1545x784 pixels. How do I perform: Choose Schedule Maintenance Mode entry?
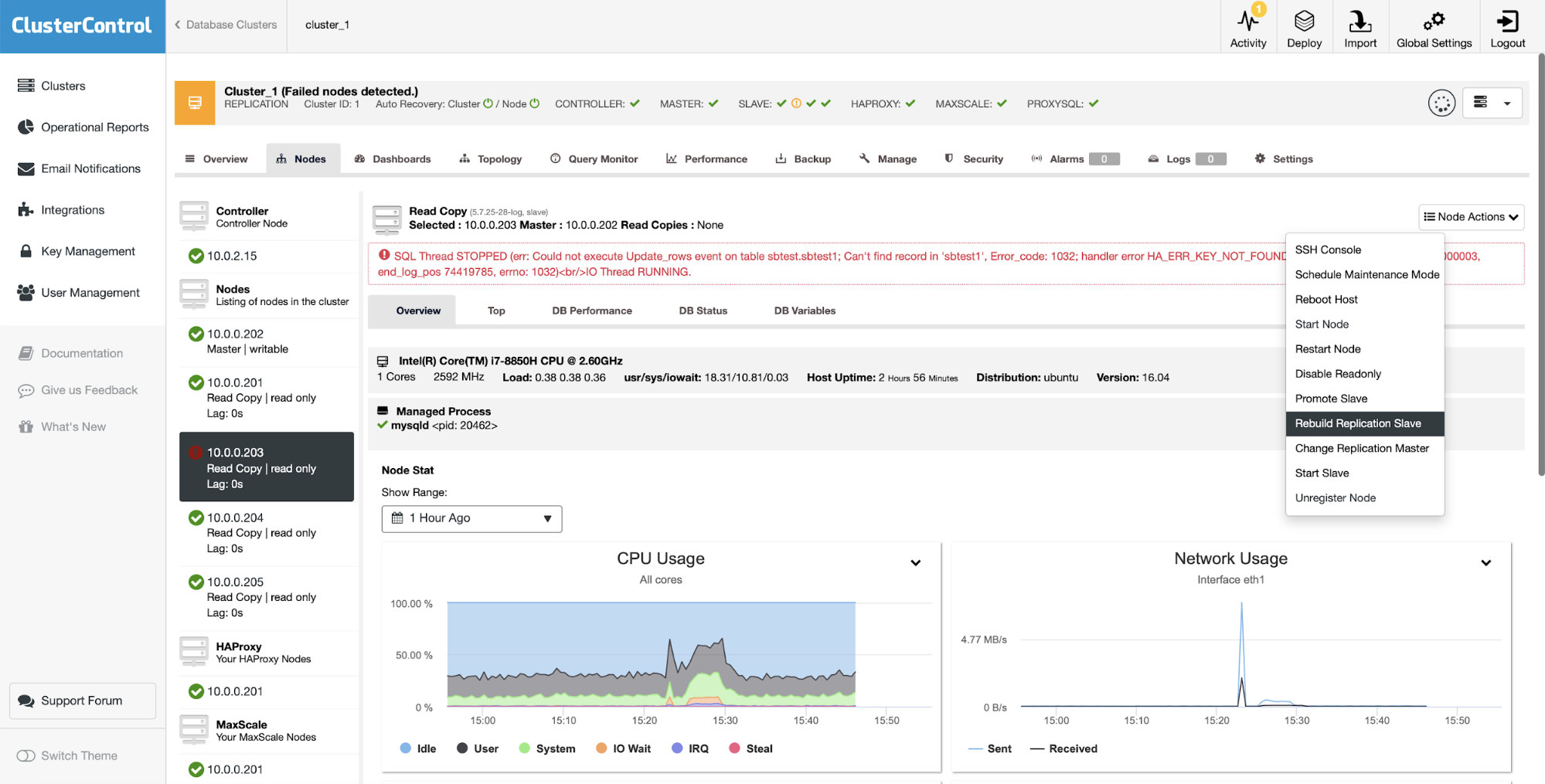click(x=1364, y=275)
